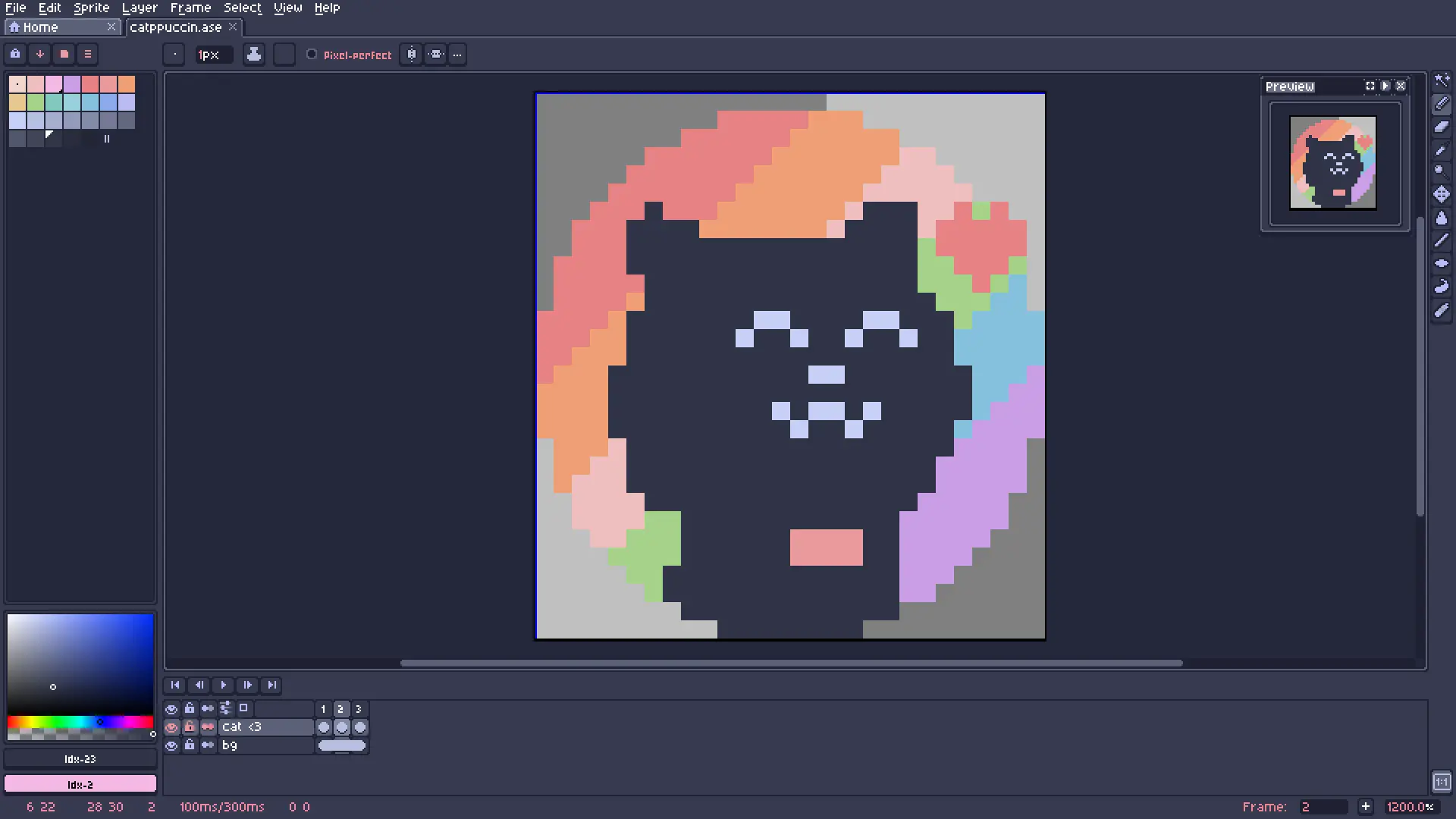Viewport: 1456px width, 819px height.
Task: Open the brush type selector
Action: click(174, 55)
